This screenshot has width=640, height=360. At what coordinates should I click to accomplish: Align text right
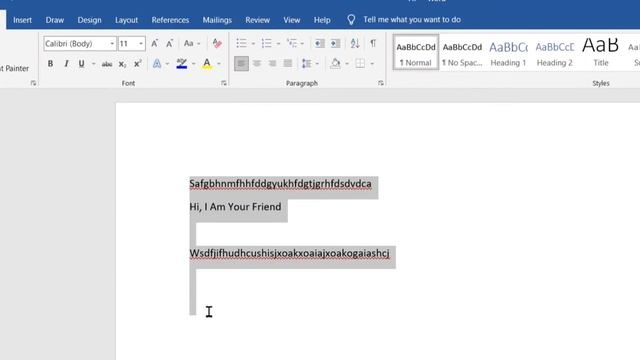point(272,64)
